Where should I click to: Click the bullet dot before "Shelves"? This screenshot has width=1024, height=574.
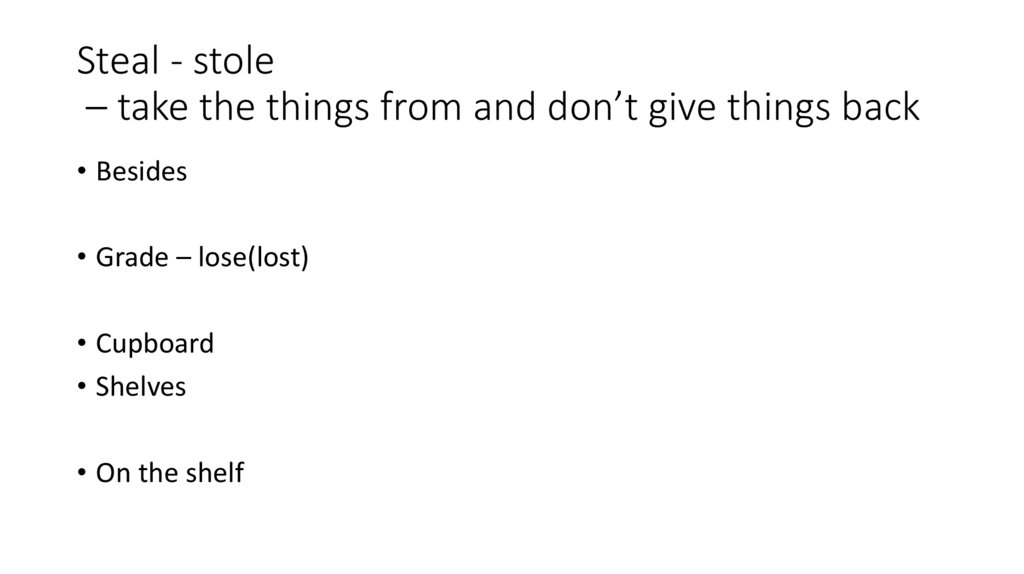pyautogui.click(x=81, y=388)
